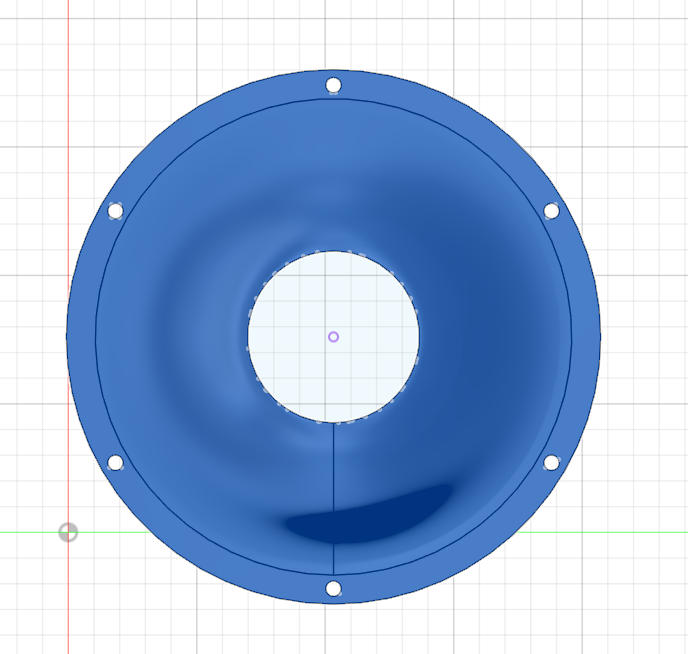The image size is (688, 654).
Task: Select the upper-left mounting hole
Action: pos(115,211)
